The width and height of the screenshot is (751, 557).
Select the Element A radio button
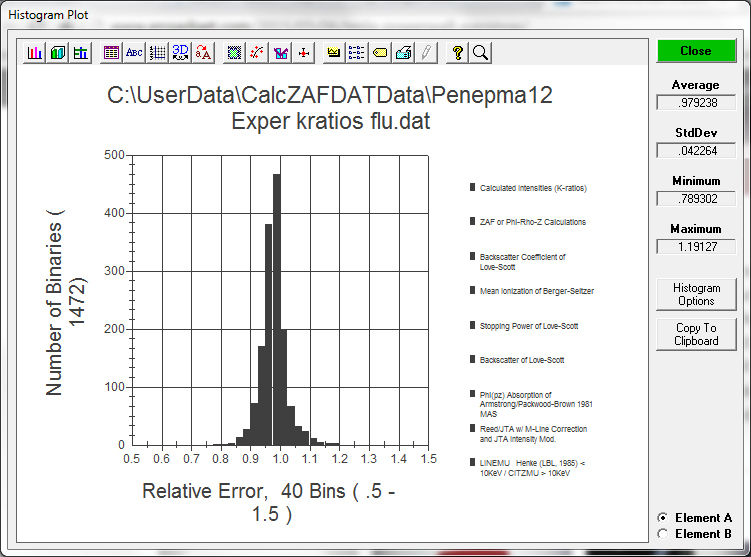pyautogui.click(x=663, y=518)
